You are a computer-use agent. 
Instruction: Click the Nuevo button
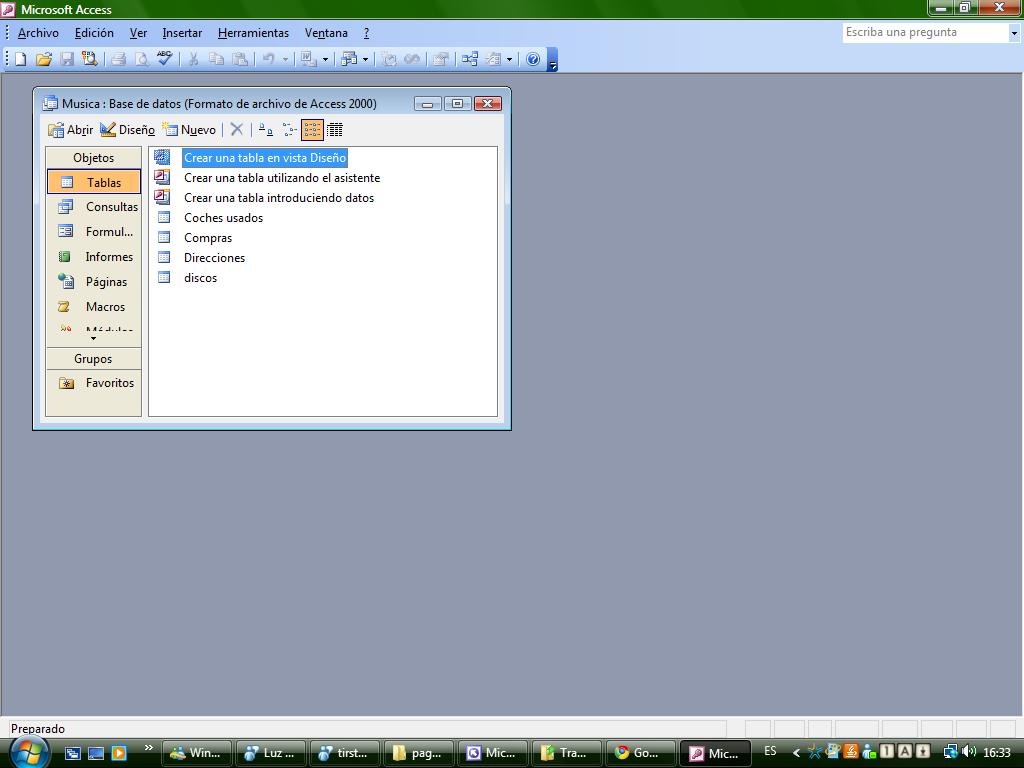pos(189,129)
